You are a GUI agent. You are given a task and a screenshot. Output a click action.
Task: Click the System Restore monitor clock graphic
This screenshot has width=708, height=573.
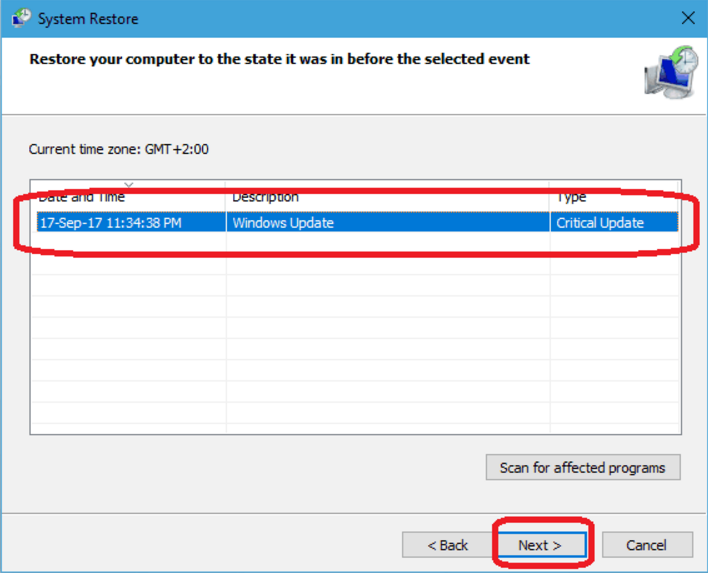(x=671, y=72)
